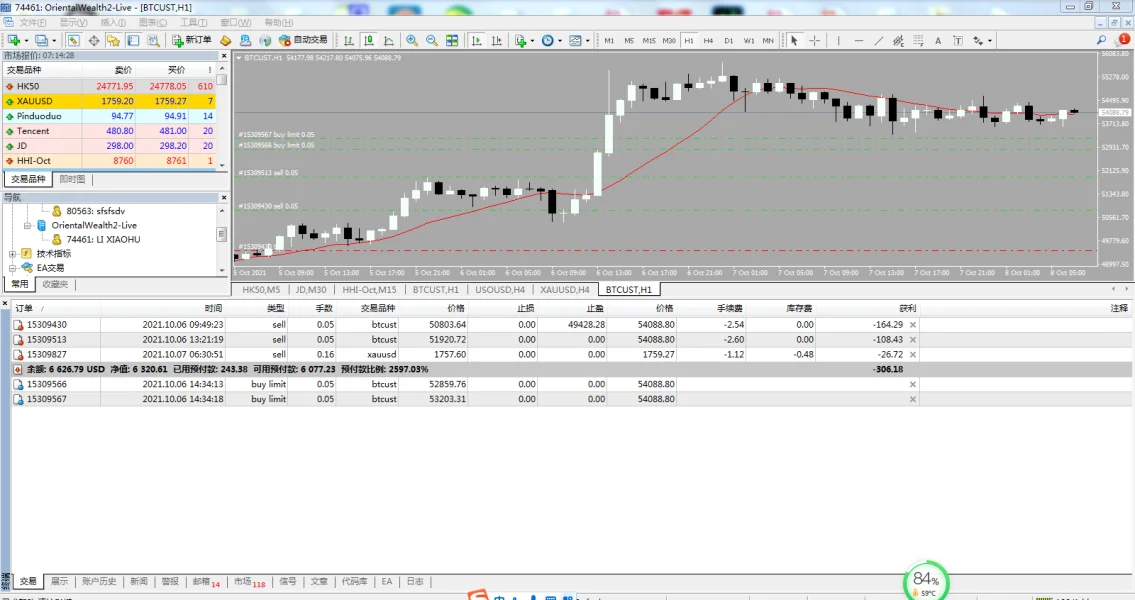Screen dimensions: 1135x600
Task: Select the horizontal line drawing tool
Action: pyautogui.click(x=859, y=40)
